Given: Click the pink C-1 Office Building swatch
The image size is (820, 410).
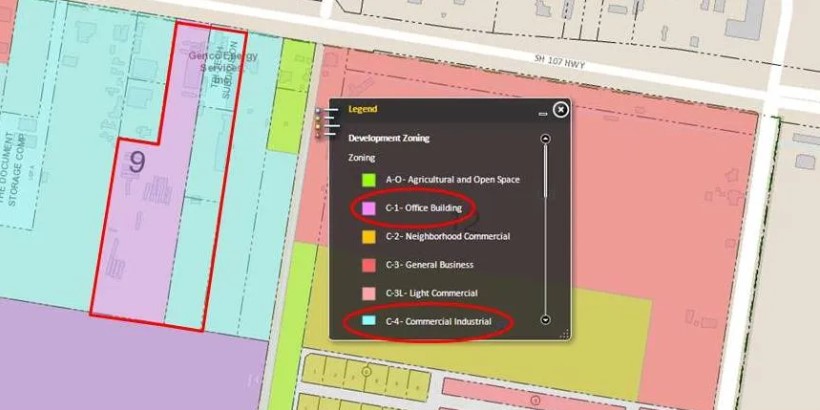Looking at the screenshot, I should click(x=369, y=208).
